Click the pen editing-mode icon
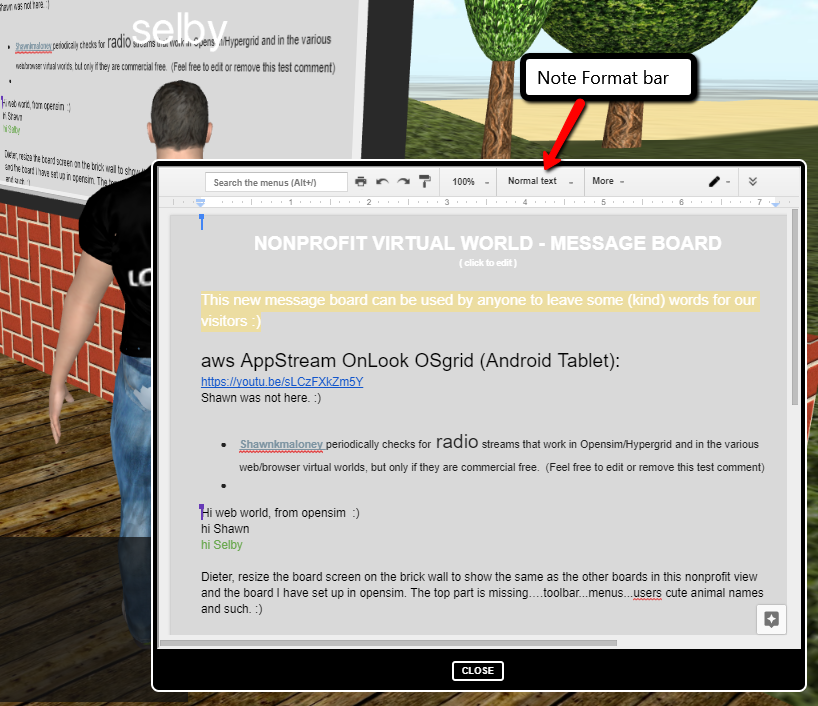Image resolution: width=818 pixels, height=706 pixels. pos(713,181)
